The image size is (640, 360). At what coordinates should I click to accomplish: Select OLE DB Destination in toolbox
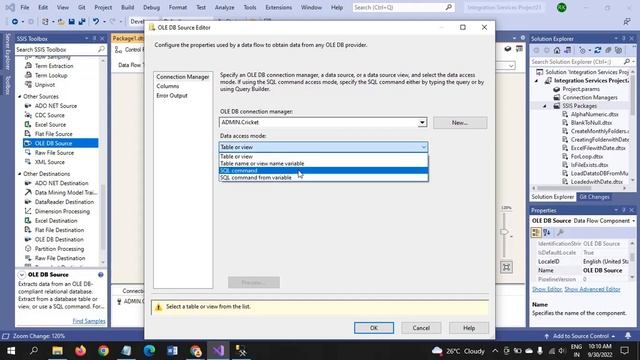point(59,240)
